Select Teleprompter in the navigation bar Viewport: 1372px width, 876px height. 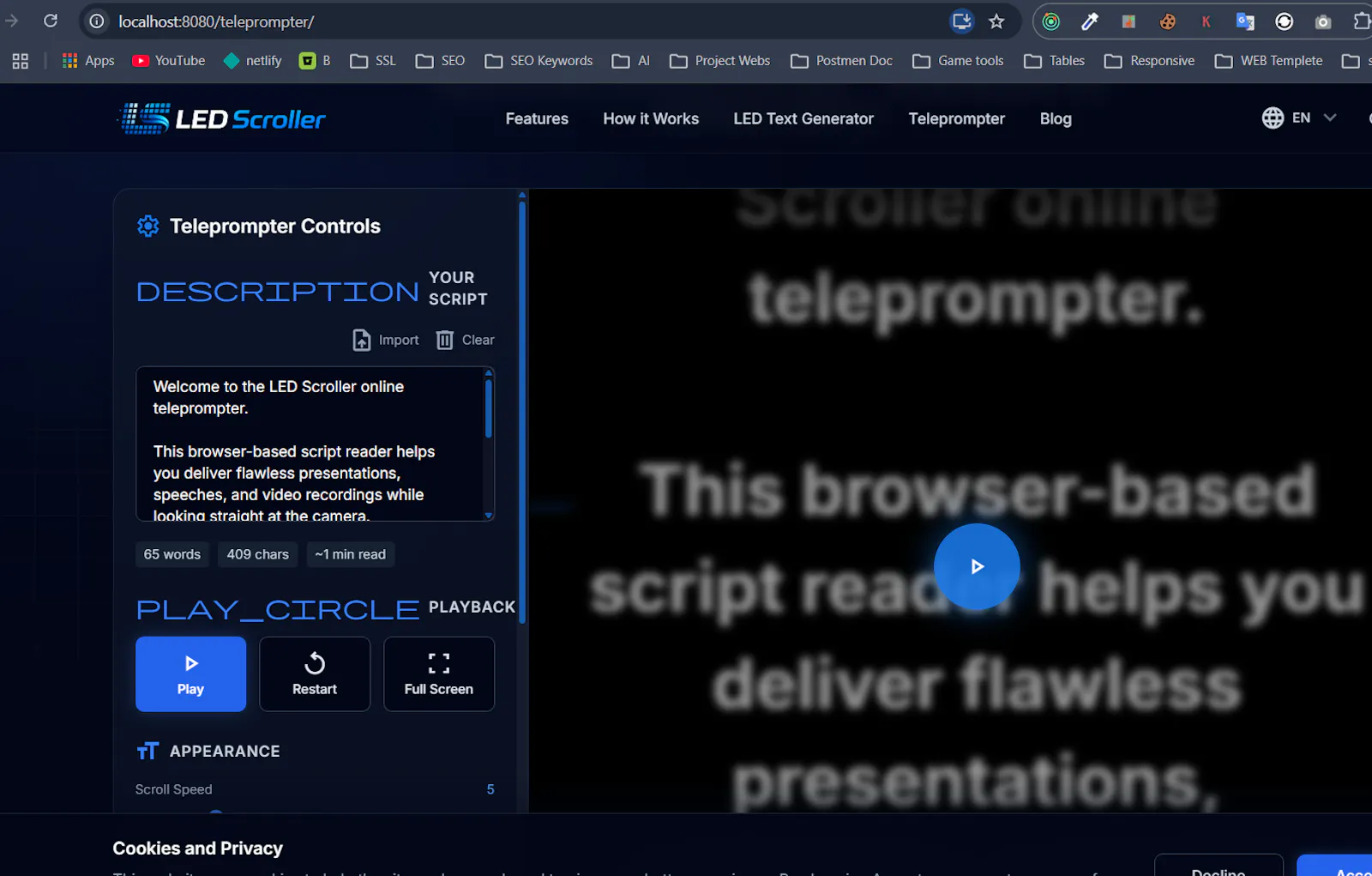coord(957,118)
